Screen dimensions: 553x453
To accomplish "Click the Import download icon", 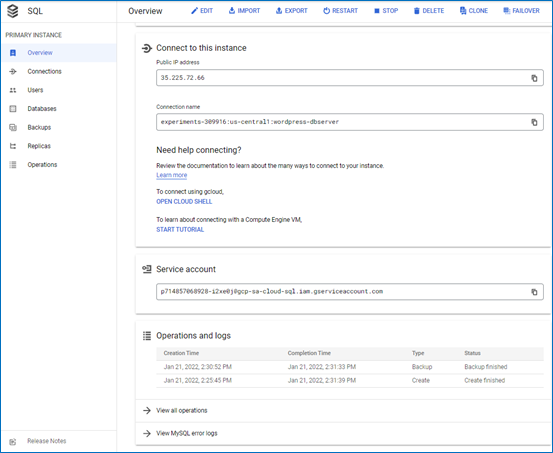I will 232,11.
